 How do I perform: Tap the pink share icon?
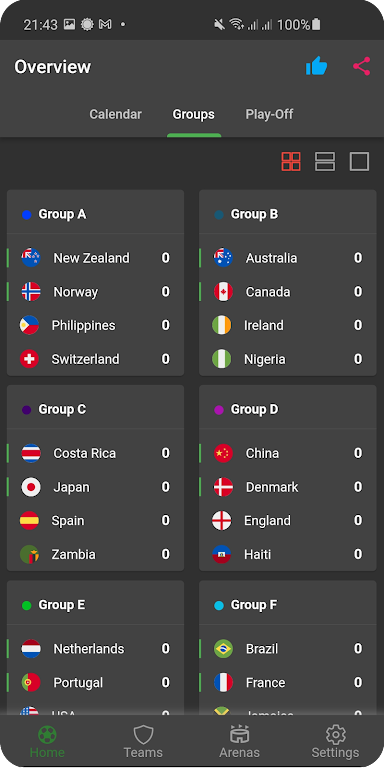(361, 66)
